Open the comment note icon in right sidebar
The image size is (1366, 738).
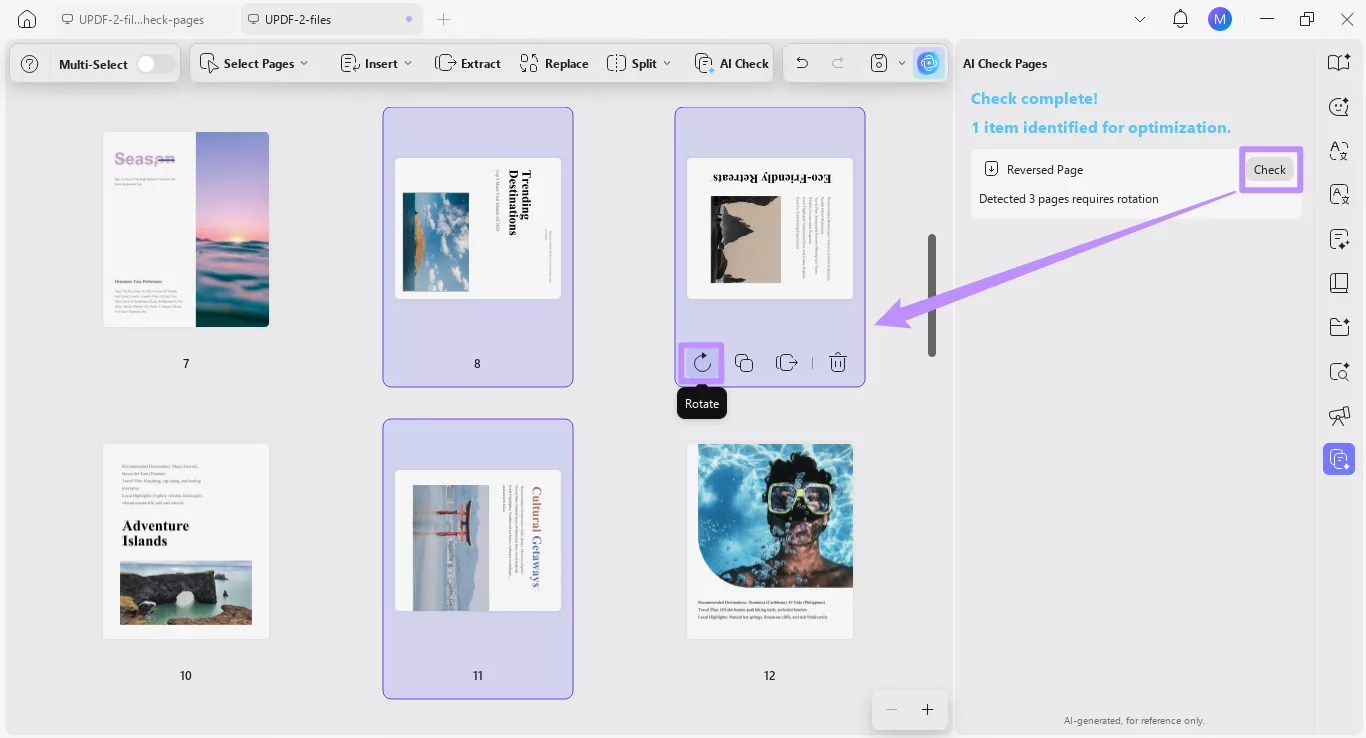point(1339,239)
